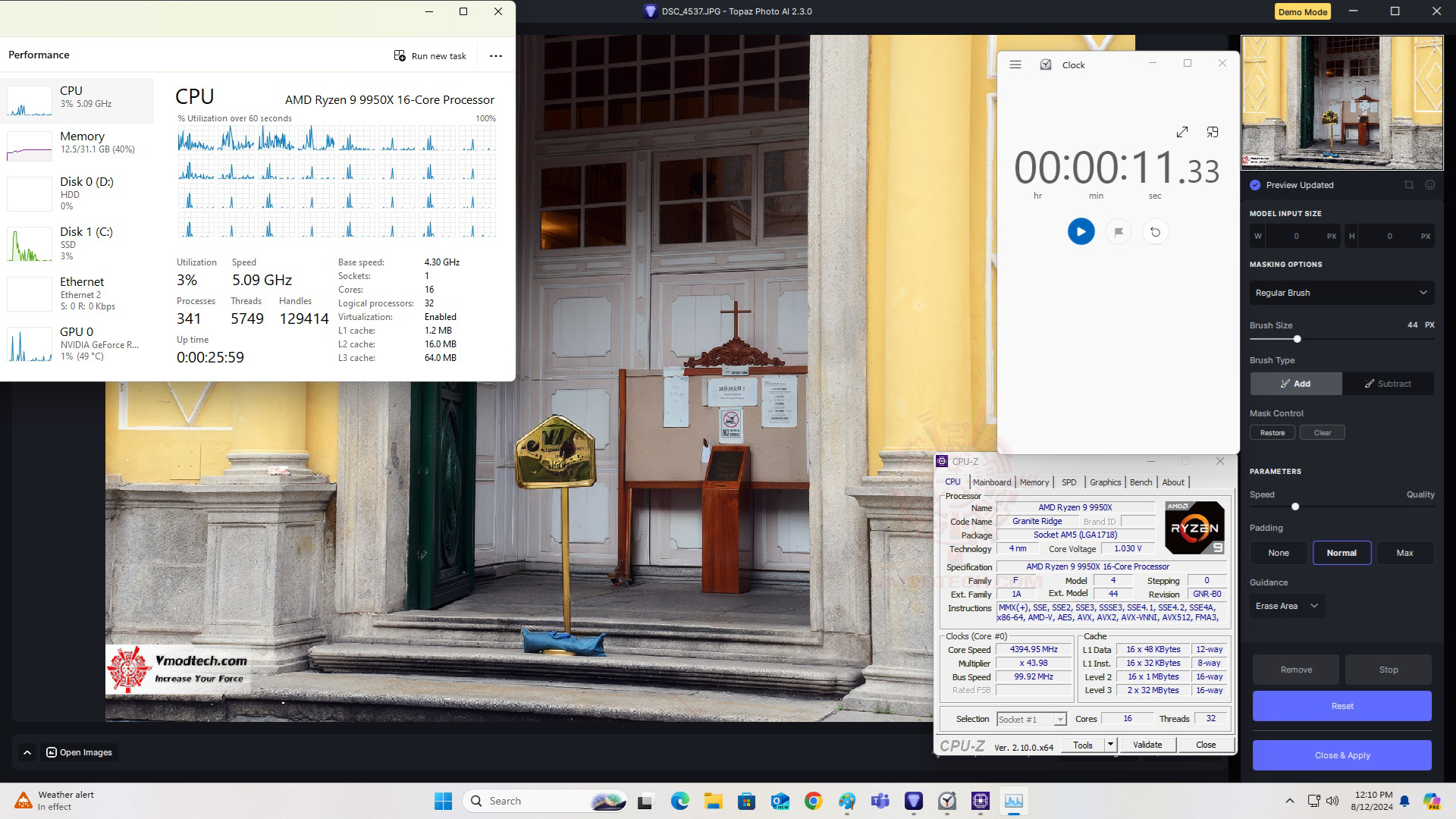This screenshot has width=1456, height=819.
Task: Click the Run new task button
Action: point(430,55)
